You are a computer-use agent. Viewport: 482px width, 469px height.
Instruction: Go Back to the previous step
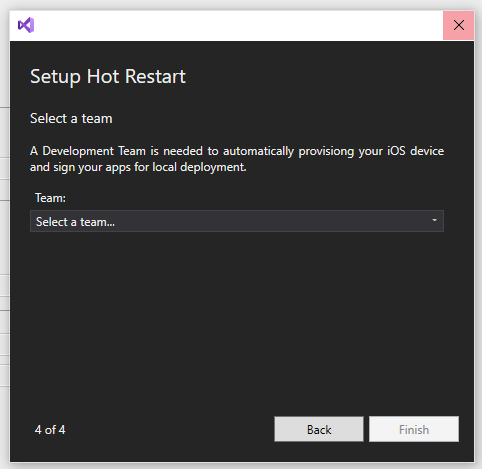[x=319, y=429]
